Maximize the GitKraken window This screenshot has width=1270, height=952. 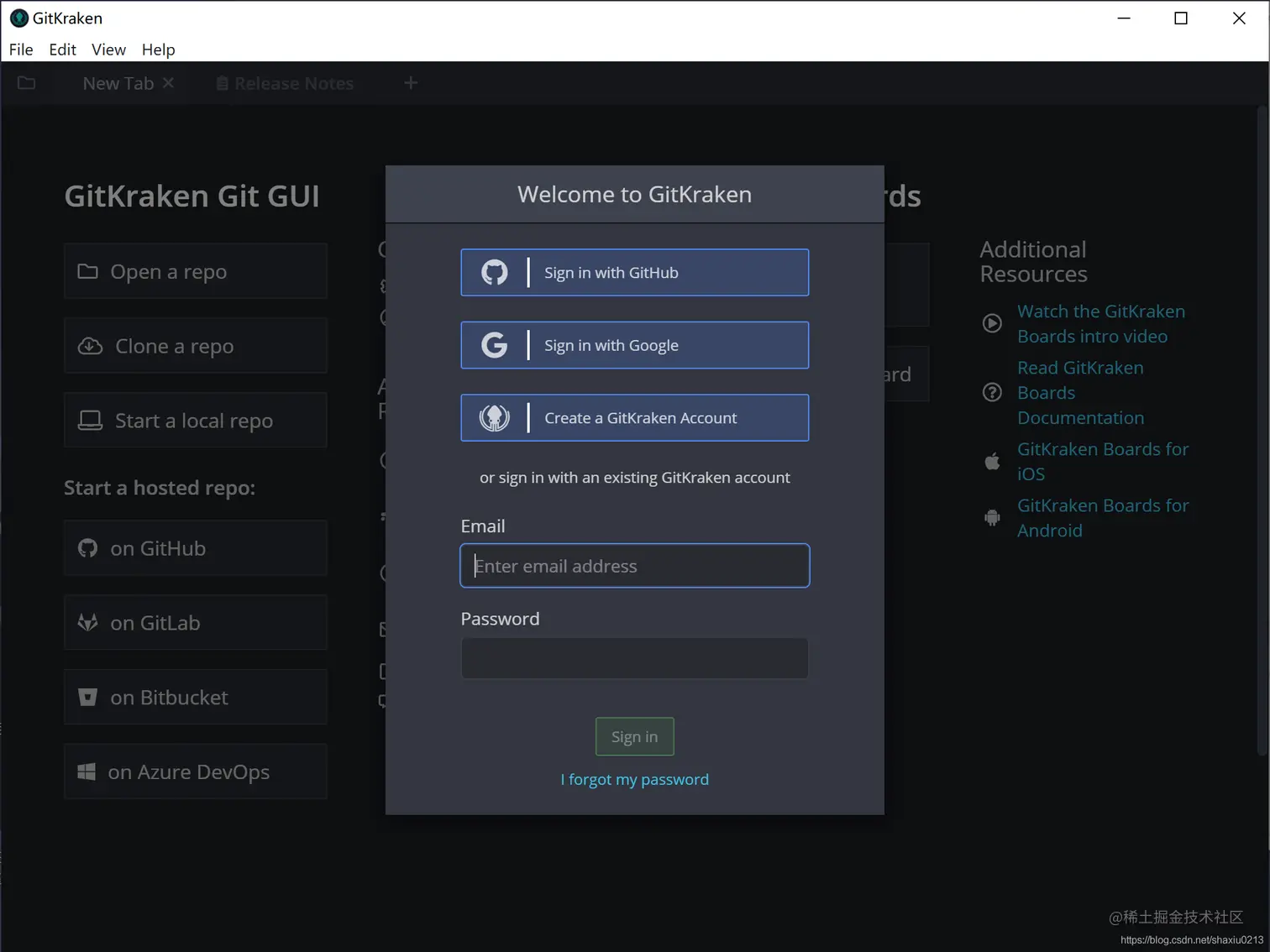click(1181, 18)
